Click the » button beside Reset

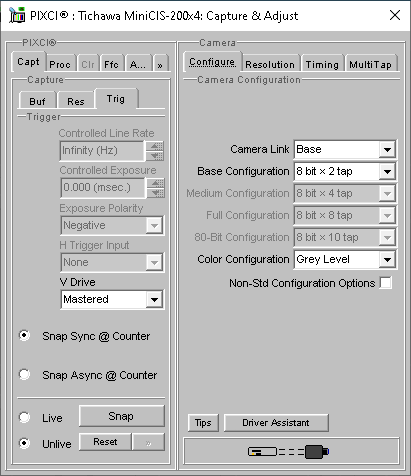[x=148, y=442]
